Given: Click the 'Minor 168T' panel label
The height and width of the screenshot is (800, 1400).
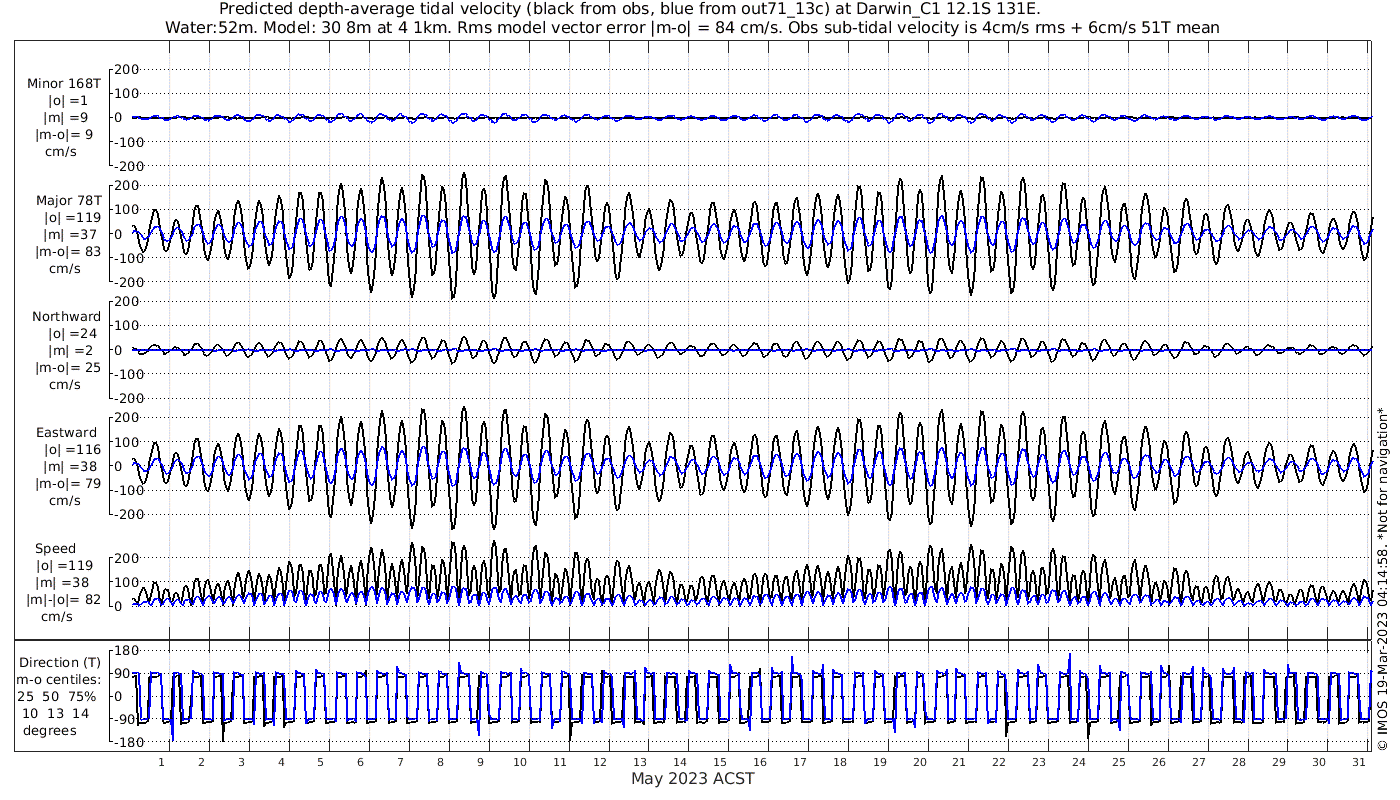Looking at the screenshot, I should pos(64,83).
